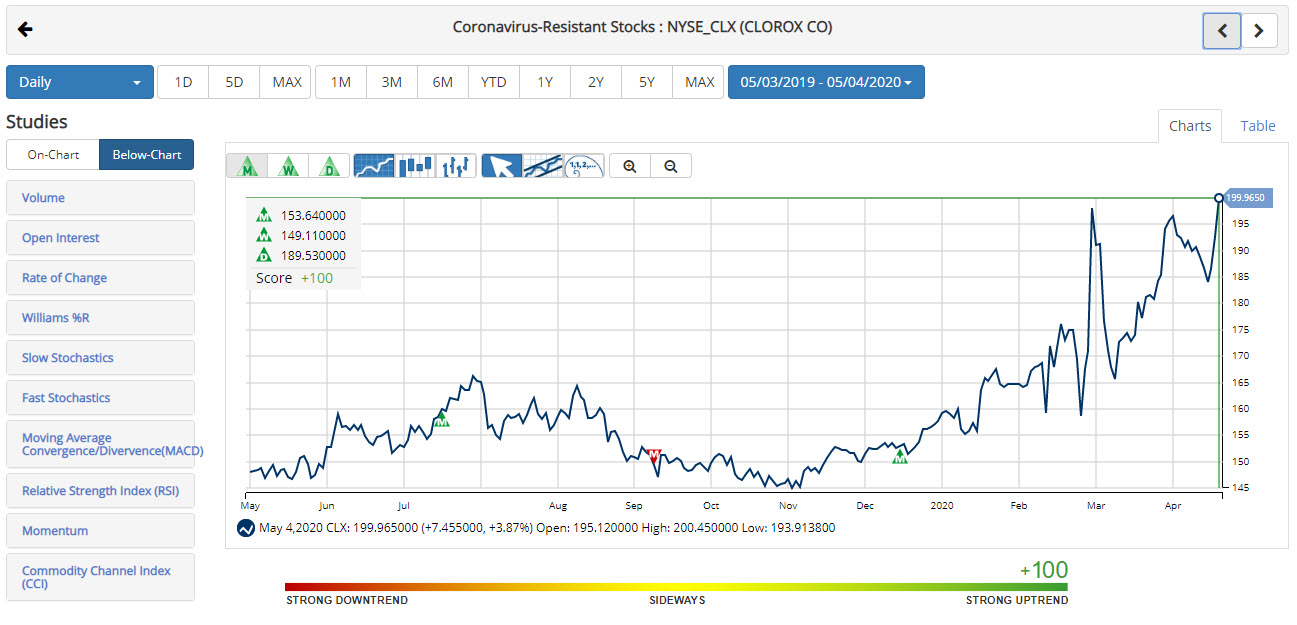
Task: Select the MAX range next to 5D
Action: [286, 82]
